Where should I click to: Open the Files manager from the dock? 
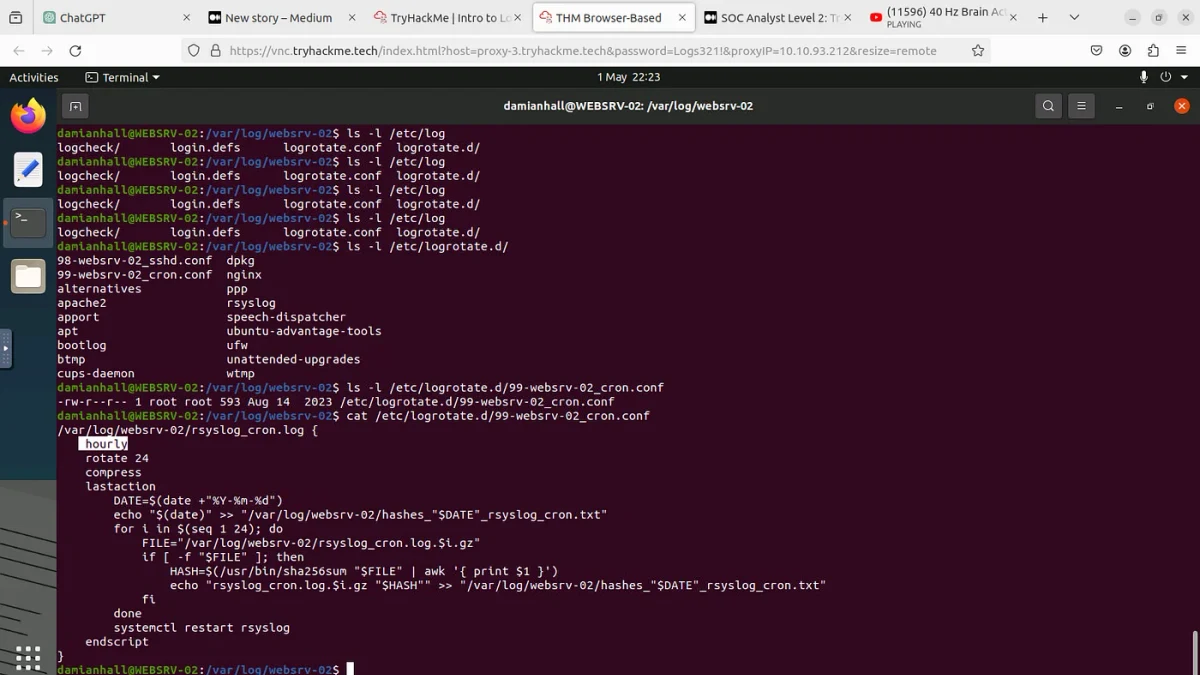28,276
